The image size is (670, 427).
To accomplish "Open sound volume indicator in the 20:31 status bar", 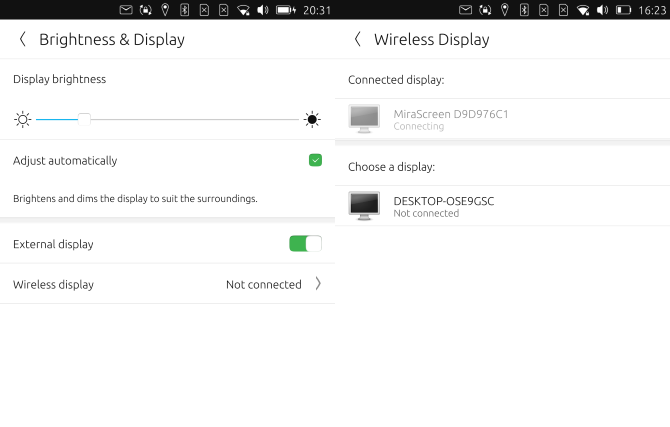I will coord(262,10).
